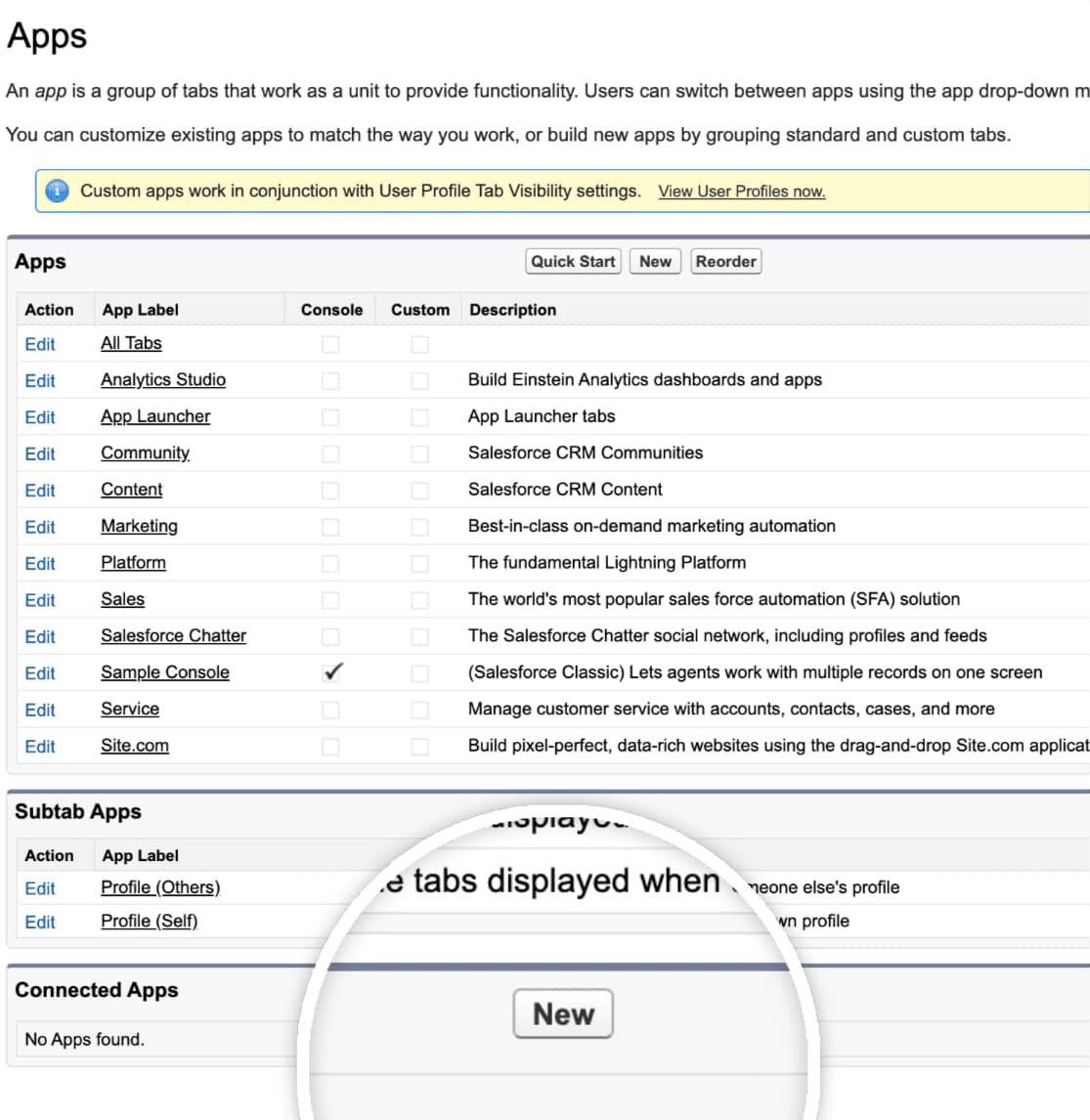Click the New button to create an app
This screenshot has width=1090, height=1120.
point(655,261)
